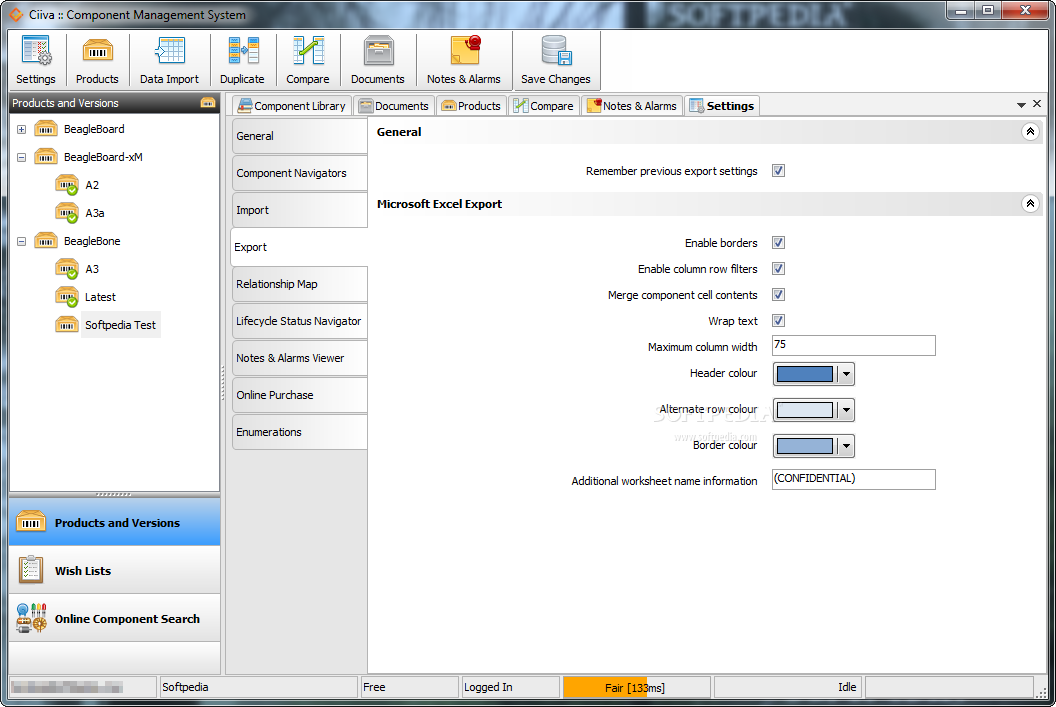
Task: Toggle Merge component cell contents checkbox
Action: pos(779,295)
